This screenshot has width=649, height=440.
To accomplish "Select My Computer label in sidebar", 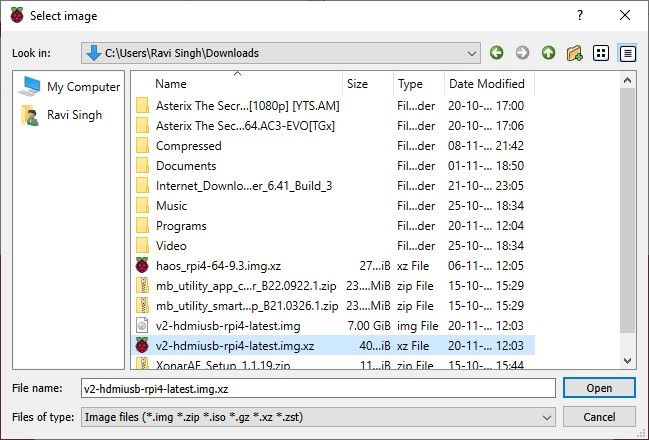I will click(83, 87).
